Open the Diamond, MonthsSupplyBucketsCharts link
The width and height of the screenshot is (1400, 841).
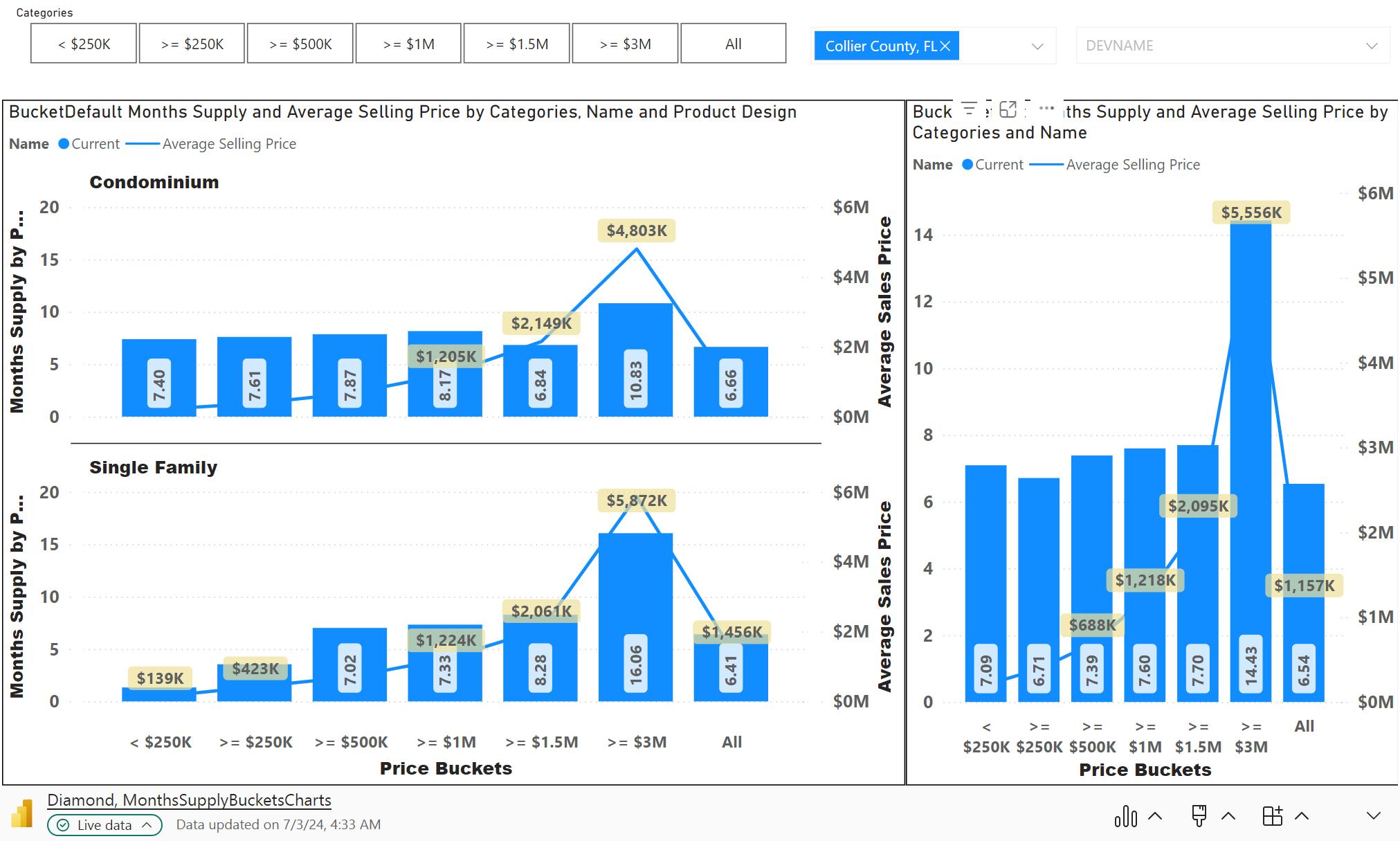pyautogui.click(x=189, y=800)
